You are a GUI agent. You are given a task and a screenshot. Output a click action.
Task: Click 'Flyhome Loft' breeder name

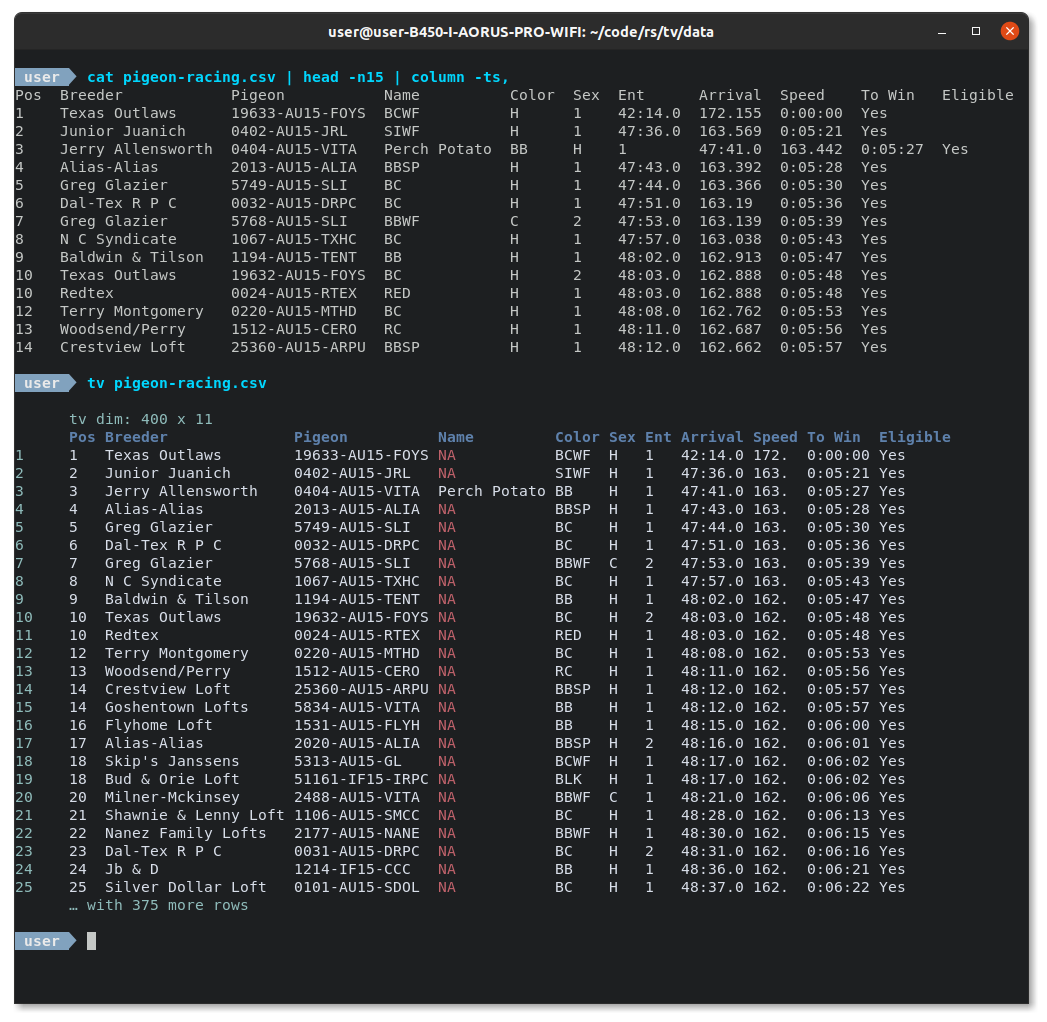click(158, 726)
